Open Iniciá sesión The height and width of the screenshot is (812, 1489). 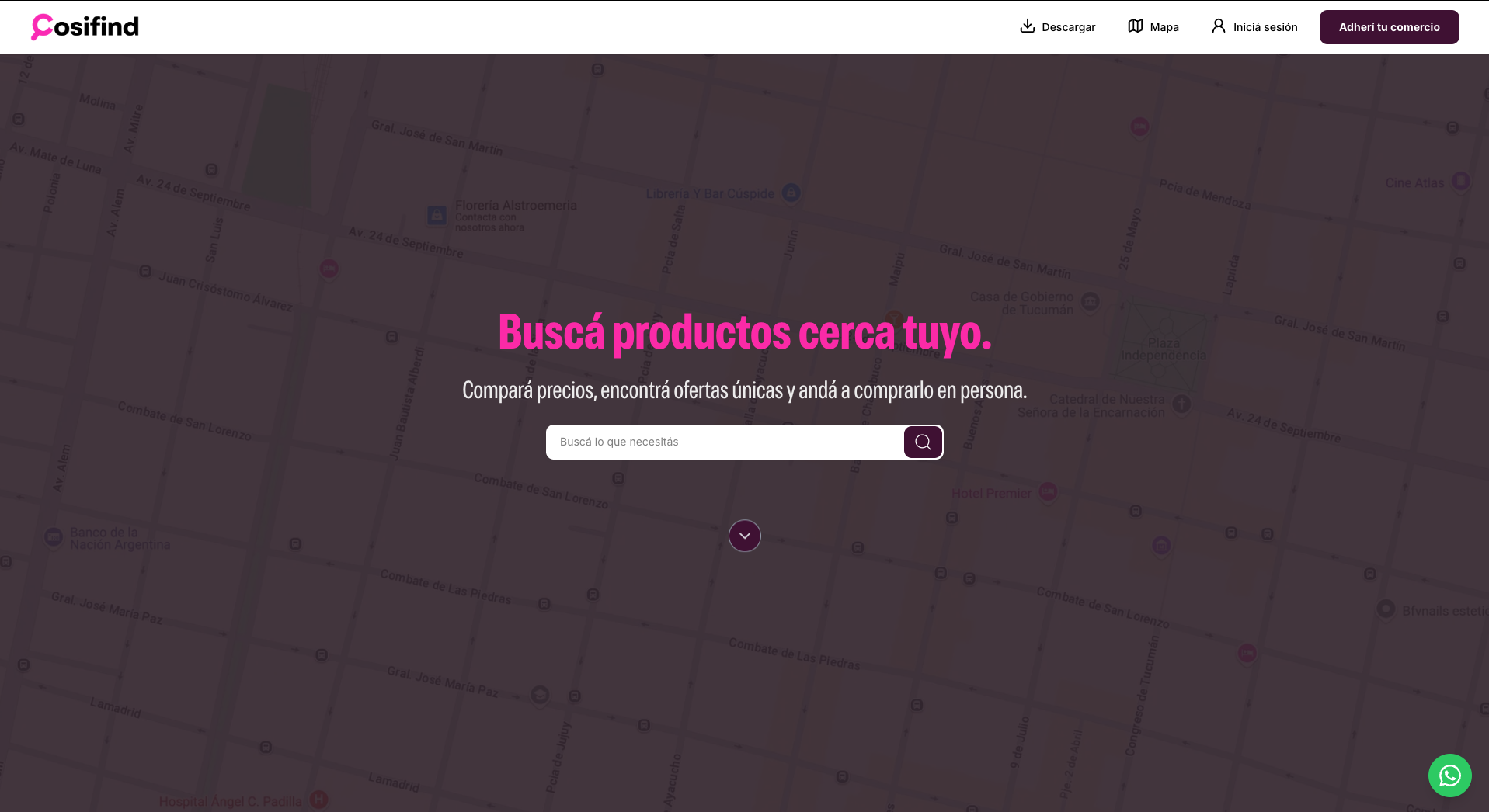click(x=1265, y=26)
